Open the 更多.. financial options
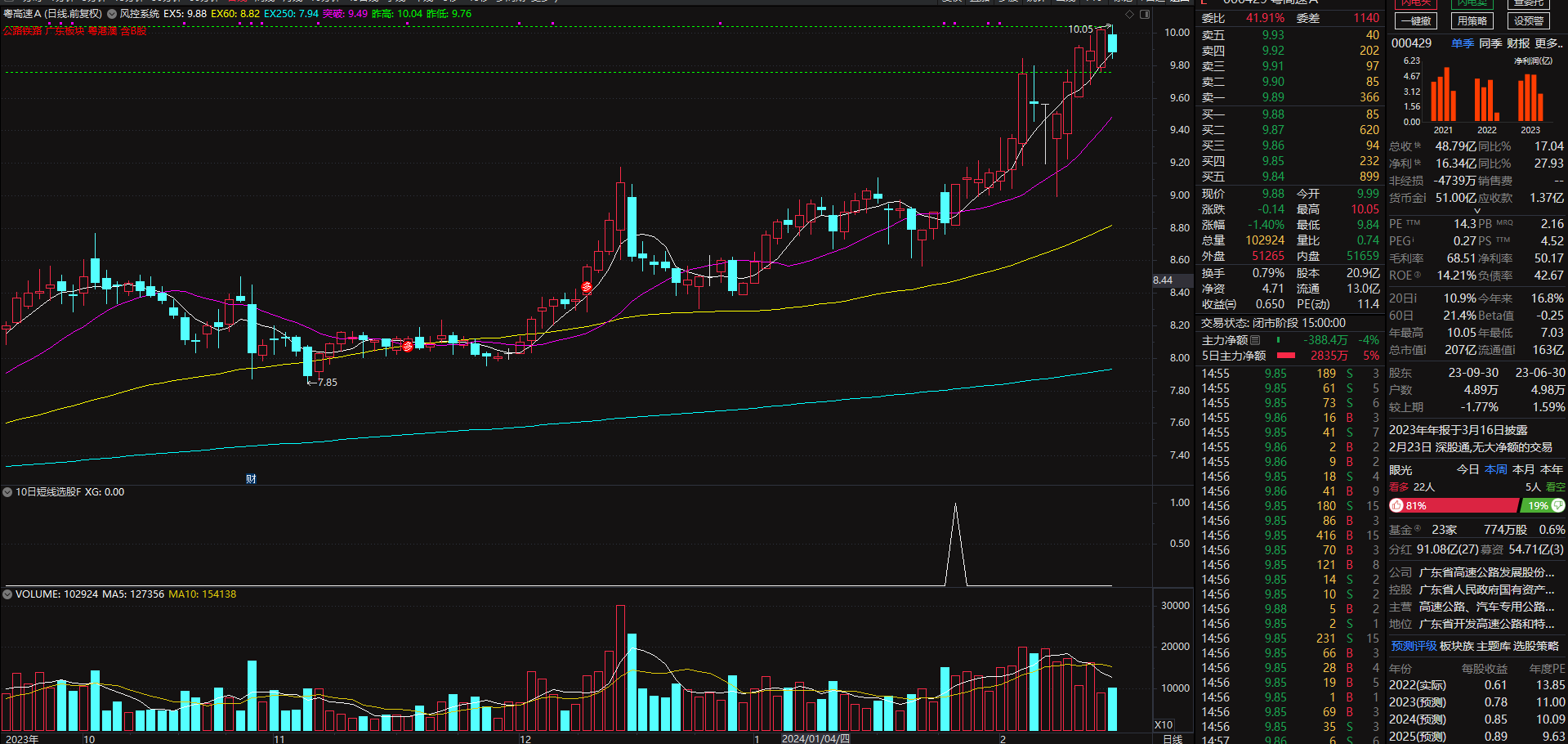The width and height of the screenshot is (1568, 744). pyautogui.click(x=1549, y=43)
